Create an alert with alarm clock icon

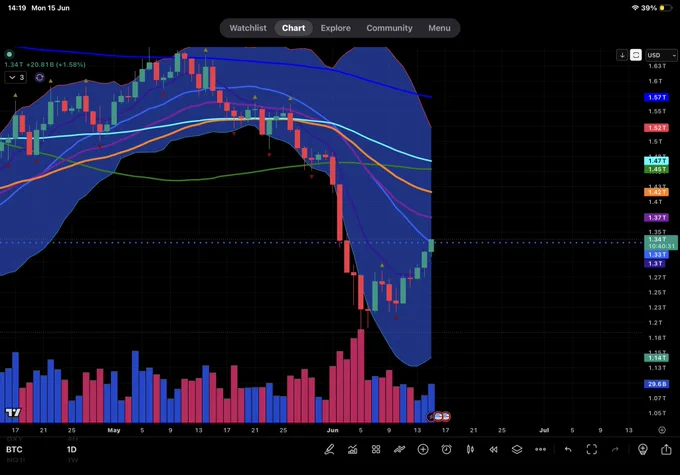click(446, 449)
